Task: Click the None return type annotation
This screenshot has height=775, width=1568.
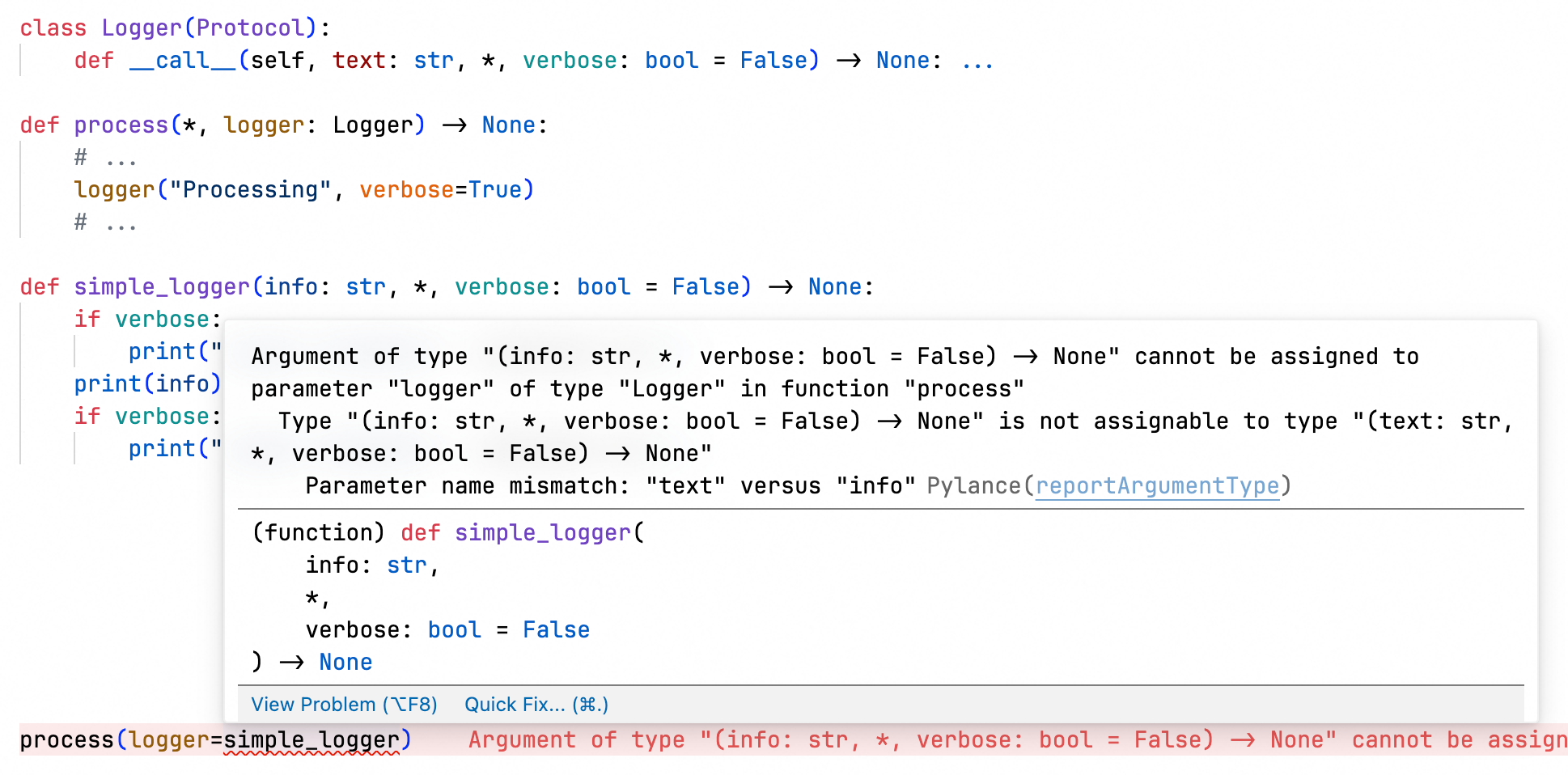Action: (834, 286)
